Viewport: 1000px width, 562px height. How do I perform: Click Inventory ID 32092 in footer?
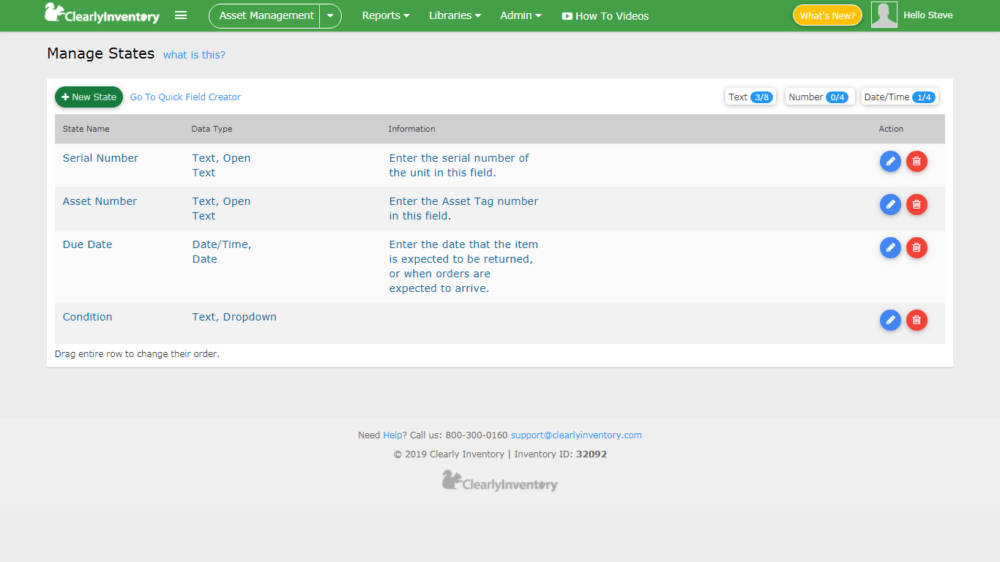pyautogui.click(x=561, y=454)
